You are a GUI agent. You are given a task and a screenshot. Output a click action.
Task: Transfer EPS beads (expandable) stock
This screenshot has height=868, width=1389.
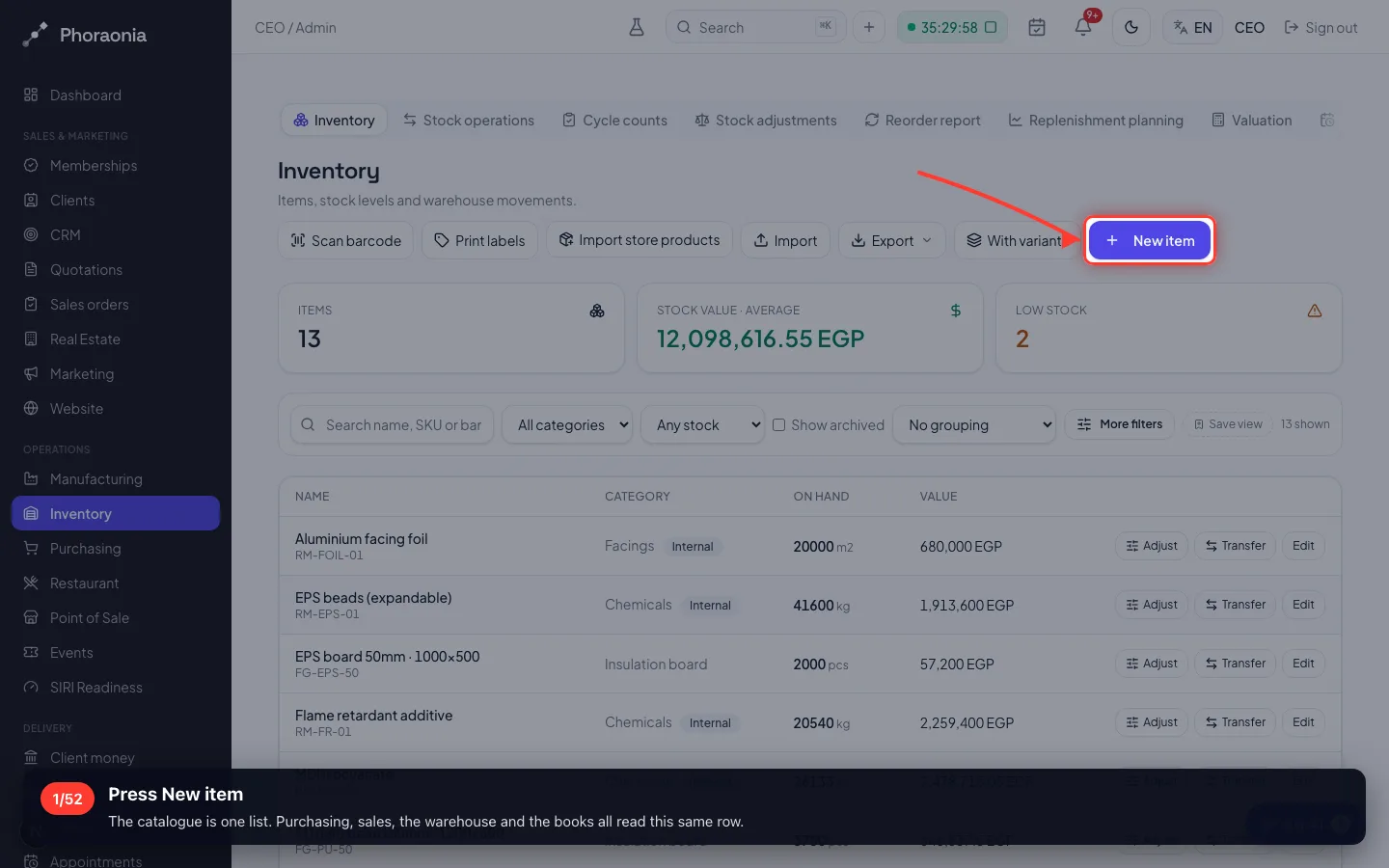tap(1235, 605)
